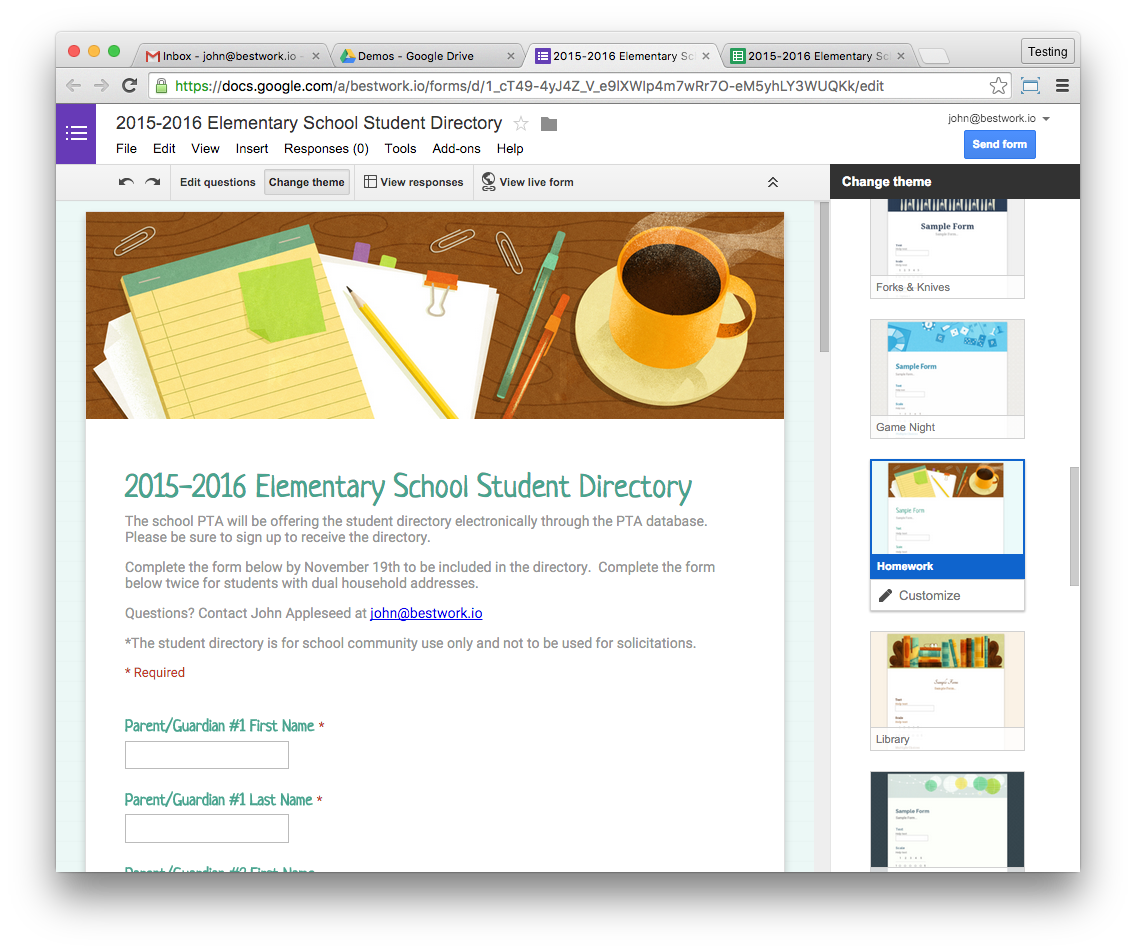Switch to Demos - Google Drive tab
This screenshot has height=952, width=1136.
[416, 56]
